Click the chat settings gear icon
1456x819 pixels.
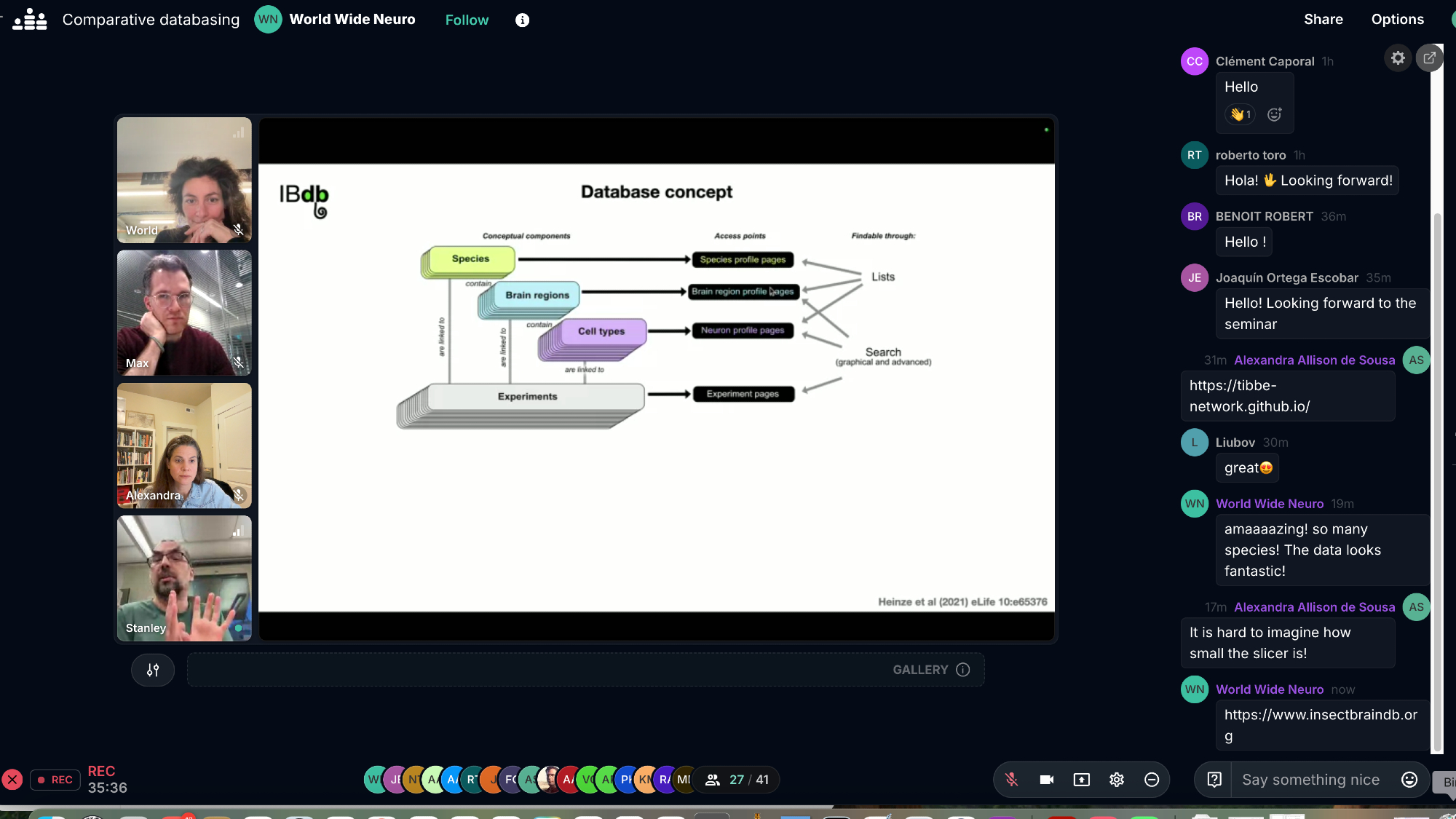point(1398,58)
